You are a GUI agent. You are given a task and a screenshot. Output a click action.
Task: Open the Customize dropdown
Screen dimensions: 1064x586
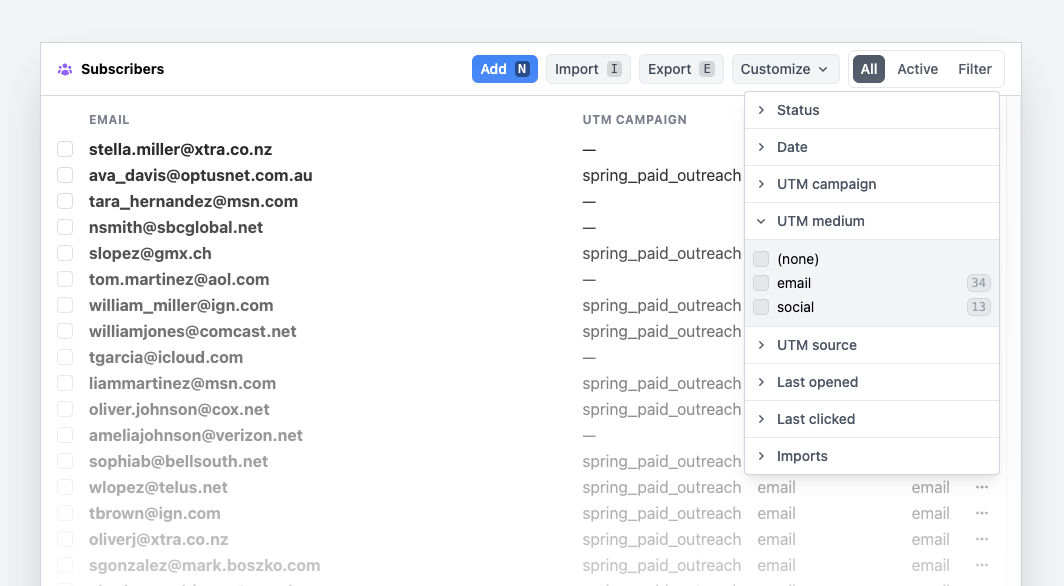click(x=785, y=69)
